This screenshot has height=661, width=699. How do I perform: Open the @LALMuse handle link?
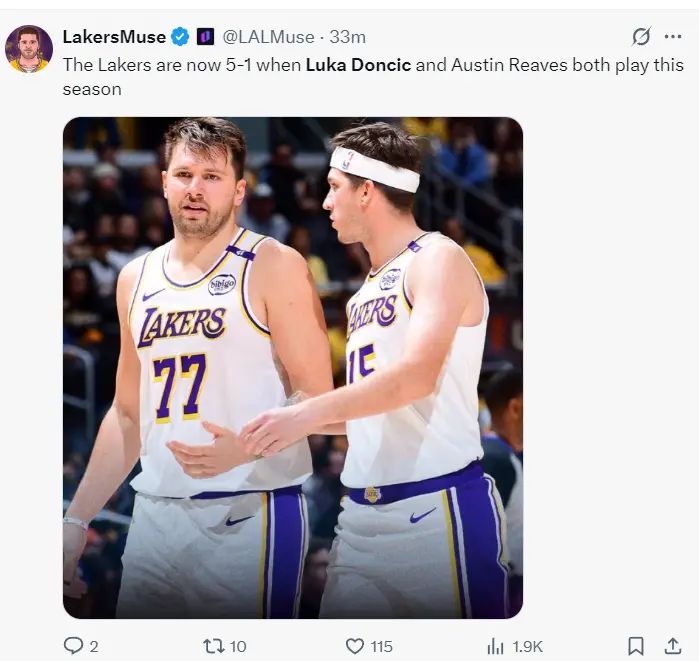click(268, 37)
